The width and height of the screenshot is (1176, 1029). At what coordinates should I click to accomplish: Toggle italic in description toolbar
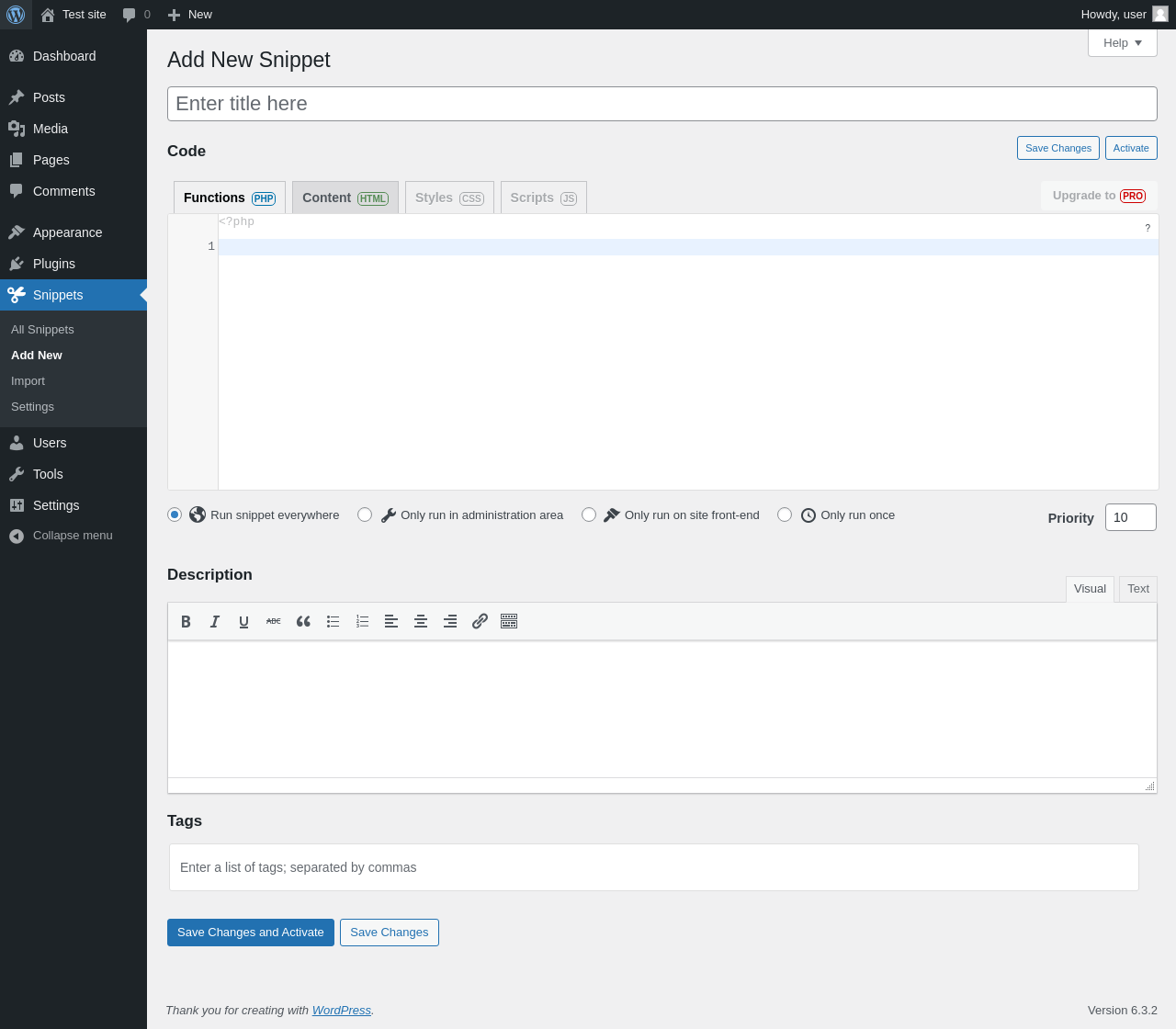point(215,622)
